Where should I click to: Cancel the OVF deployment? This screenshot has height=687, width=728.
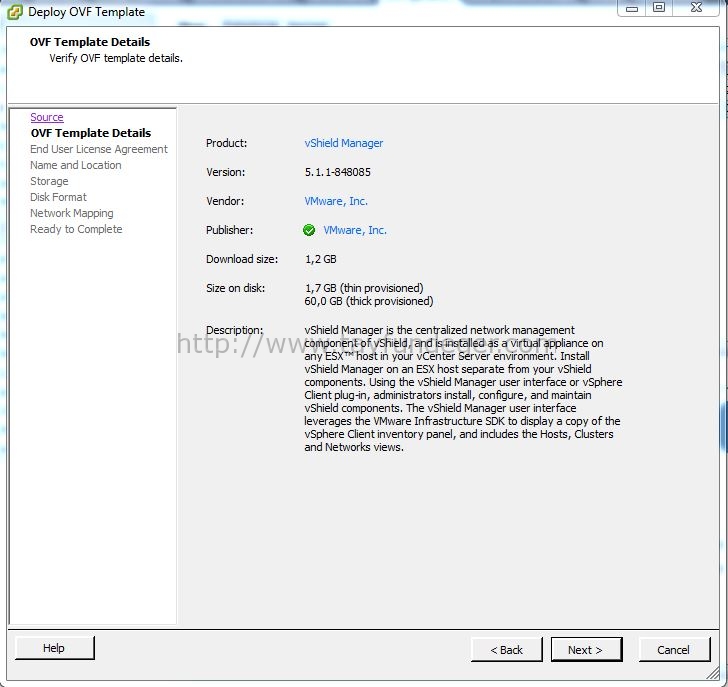tap(674, 650)
